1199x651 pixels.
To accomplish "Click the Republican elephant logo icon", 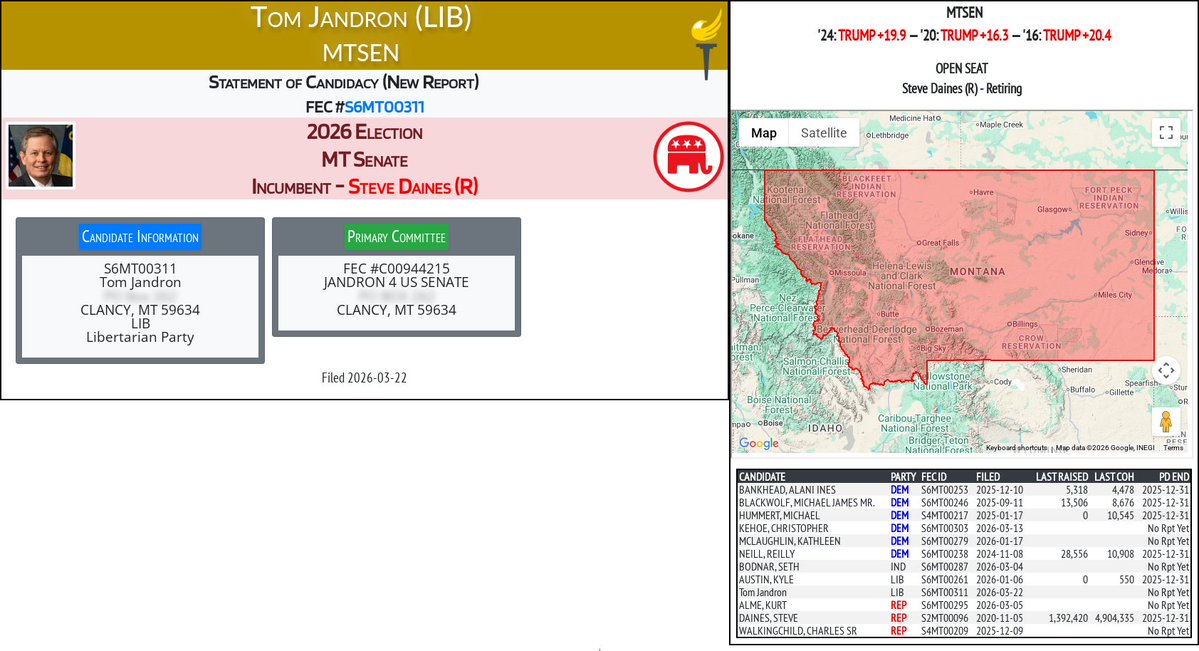I will (688, 157).
